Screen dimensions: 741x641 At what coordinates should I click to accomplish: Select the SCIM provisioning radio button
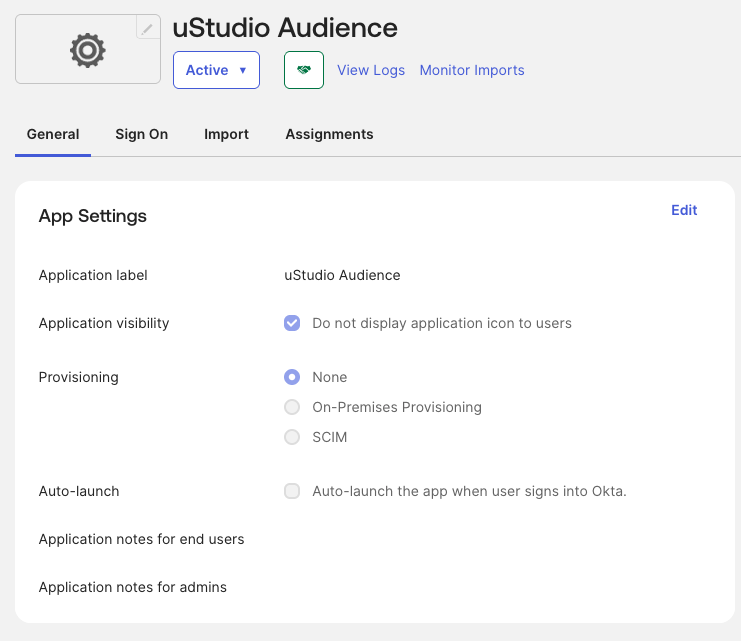(292, 437)
